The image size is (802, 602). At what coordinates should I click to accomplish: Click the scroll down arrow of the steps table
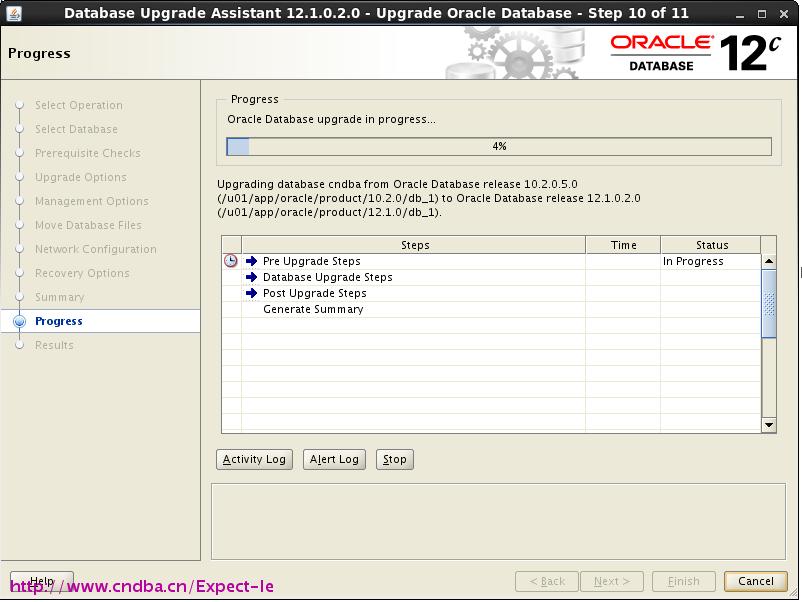point(769,425)
